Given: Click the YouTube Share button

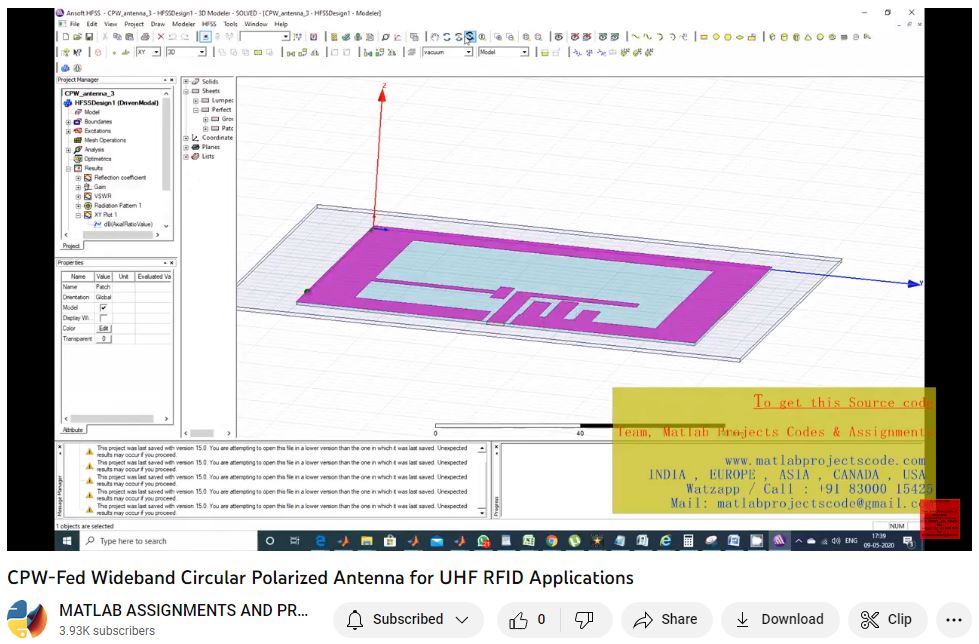Looking at the screenshot, I should pos(666,619).
